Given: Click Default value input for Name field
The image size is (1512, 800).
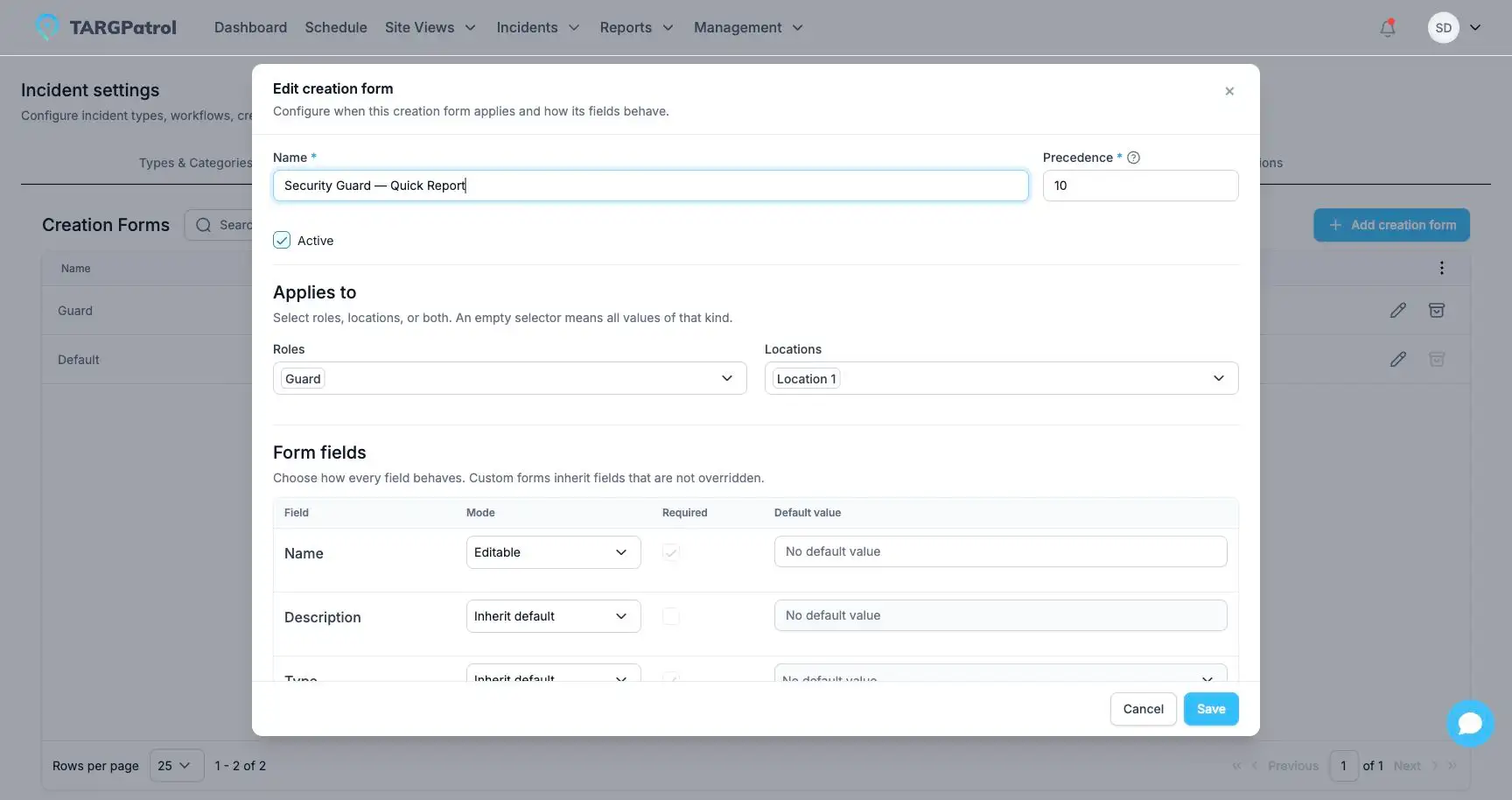Looking at the screenshot, I should pyautogui.click(x=1001, y=551).
